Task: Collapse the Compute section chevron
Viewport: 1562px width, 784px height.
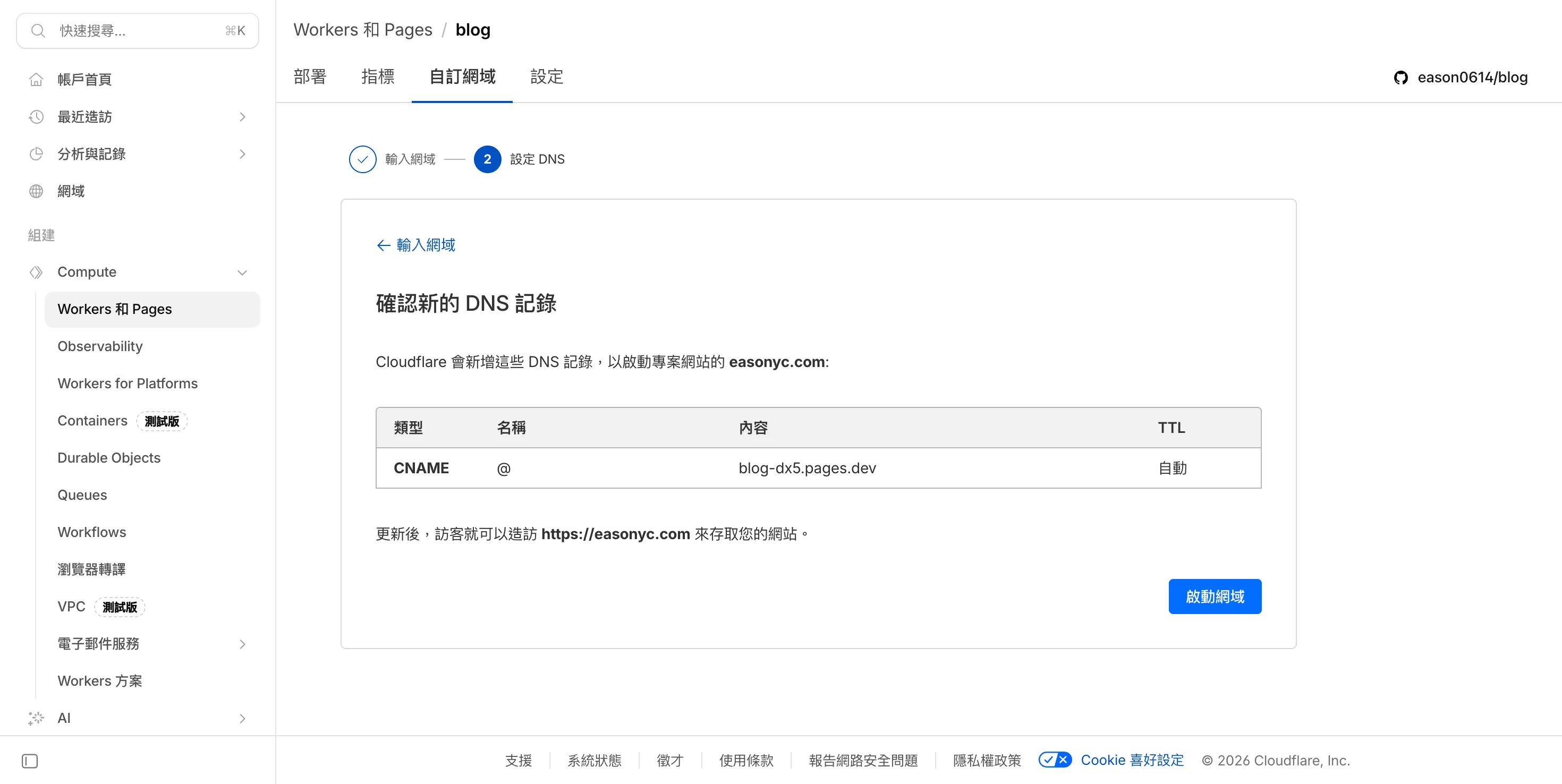Action: 243,272
